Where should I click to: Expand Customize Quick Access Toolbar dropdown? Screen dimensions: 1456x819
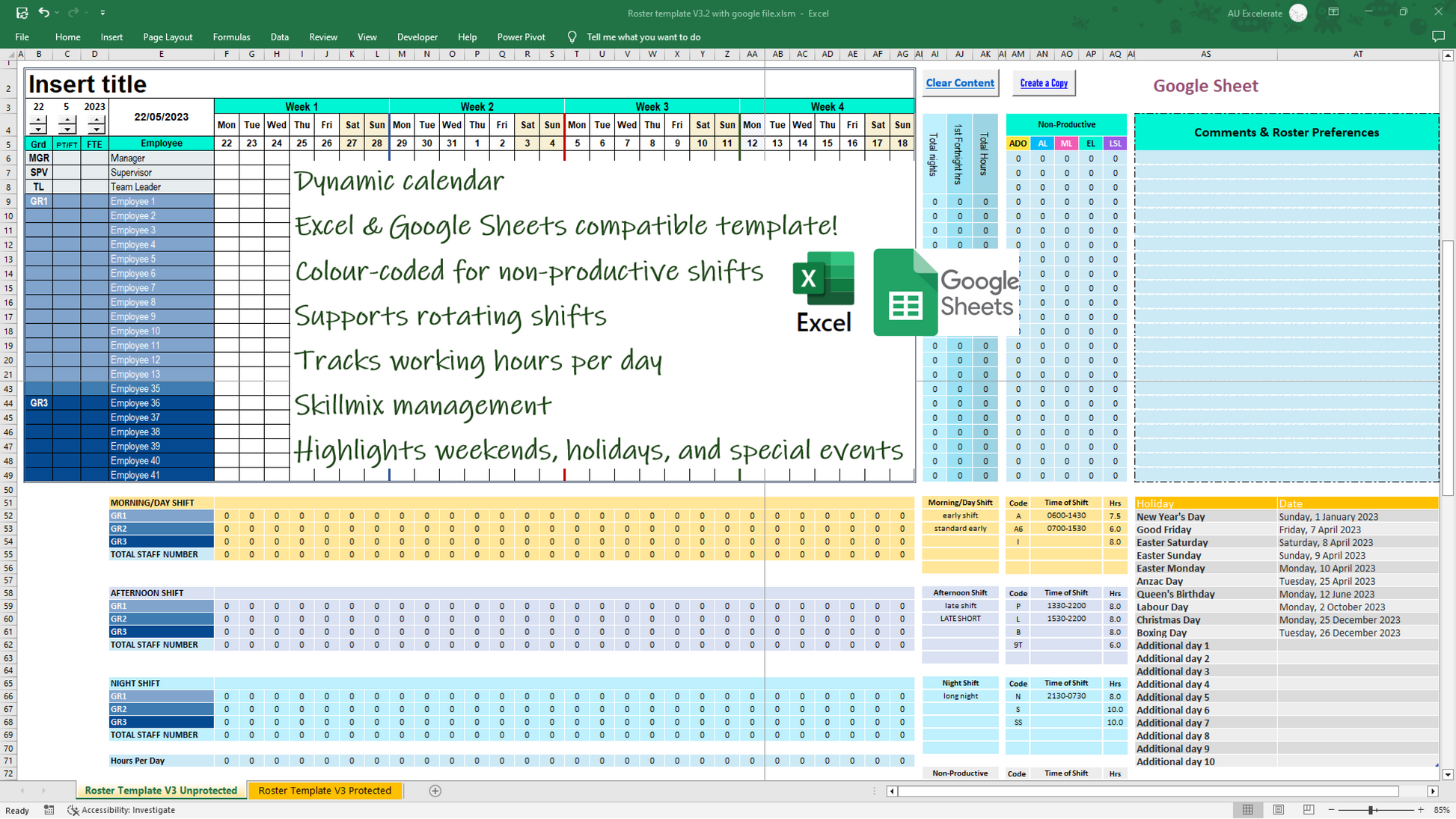pyautogui.click(x=103, y=13)
